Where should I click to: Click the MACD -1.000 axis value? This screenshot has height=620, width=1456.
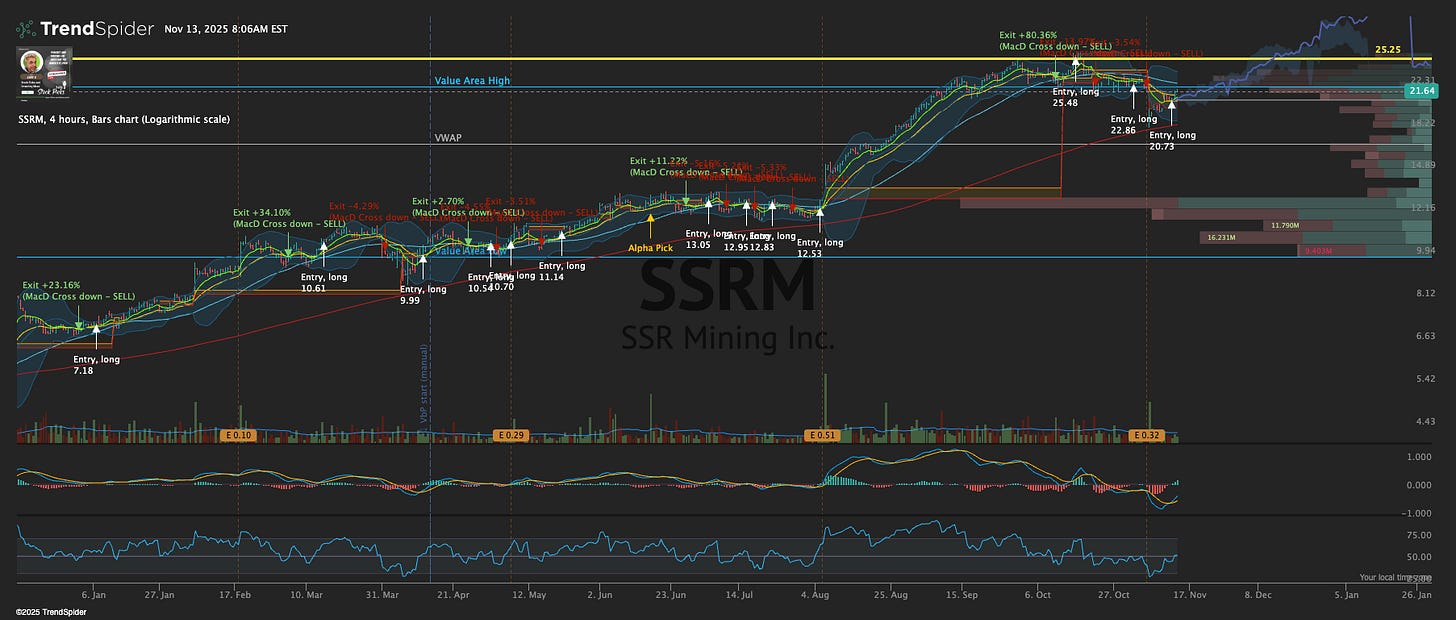pyautogui.click(x=1419, y=513)
